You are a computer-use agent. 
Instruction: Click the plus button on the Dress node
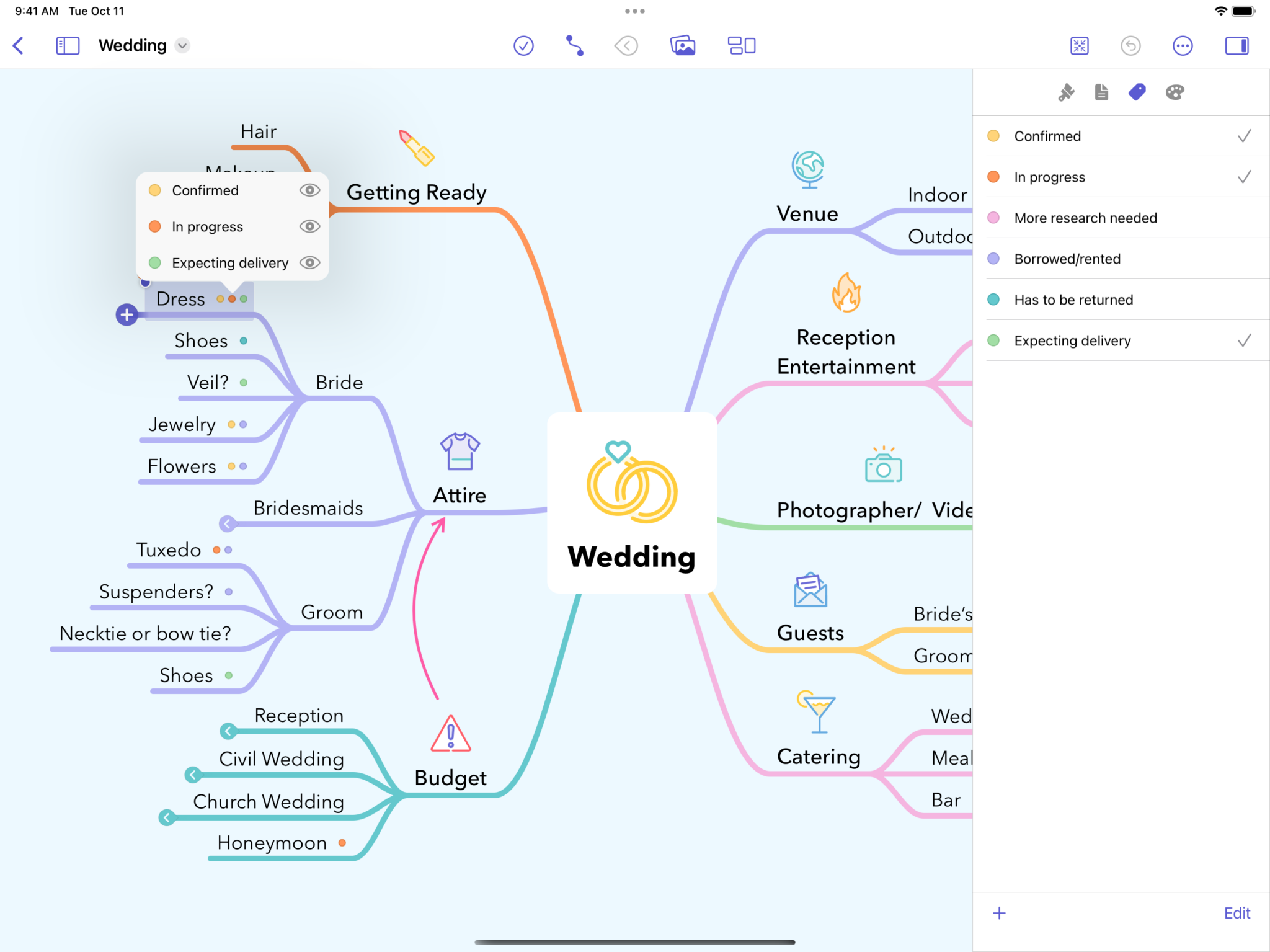pos(127,314)
